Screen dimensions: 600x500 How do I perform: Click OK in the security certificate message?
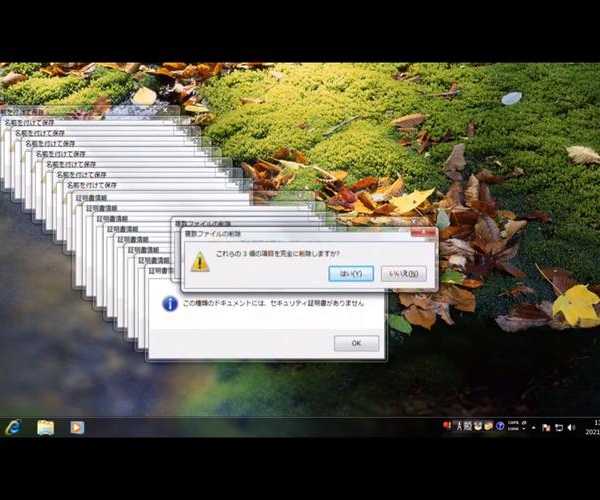[356, 343]
